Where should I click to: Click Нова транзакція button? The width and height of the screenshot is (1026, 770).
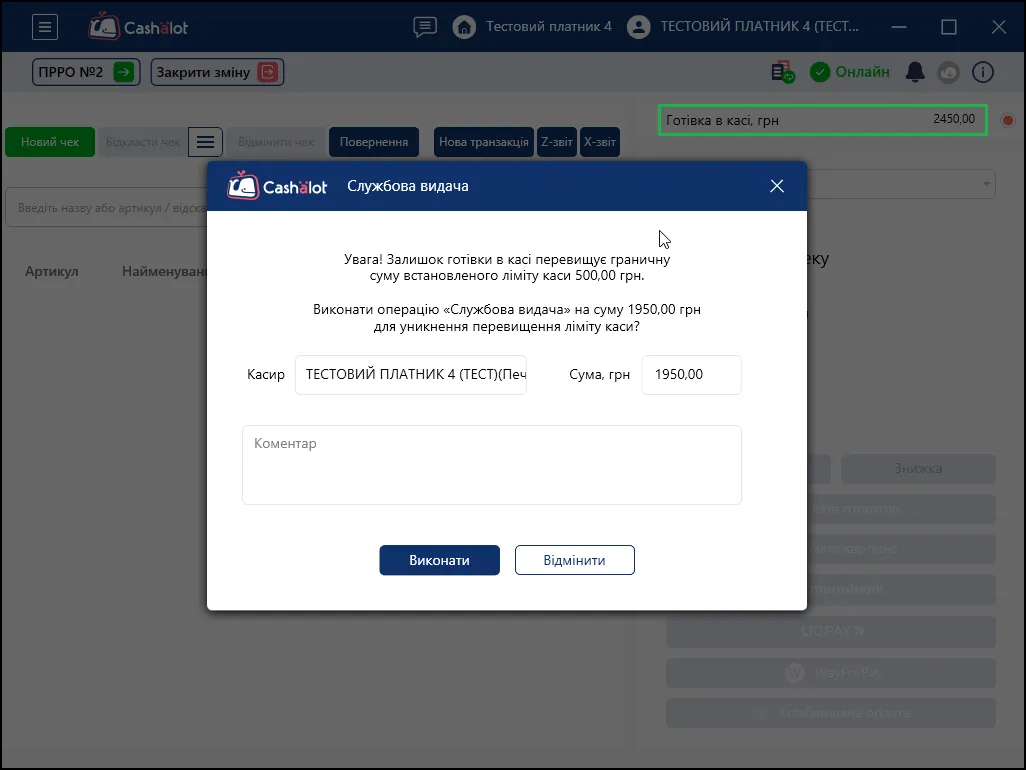[x=484, y=142]
